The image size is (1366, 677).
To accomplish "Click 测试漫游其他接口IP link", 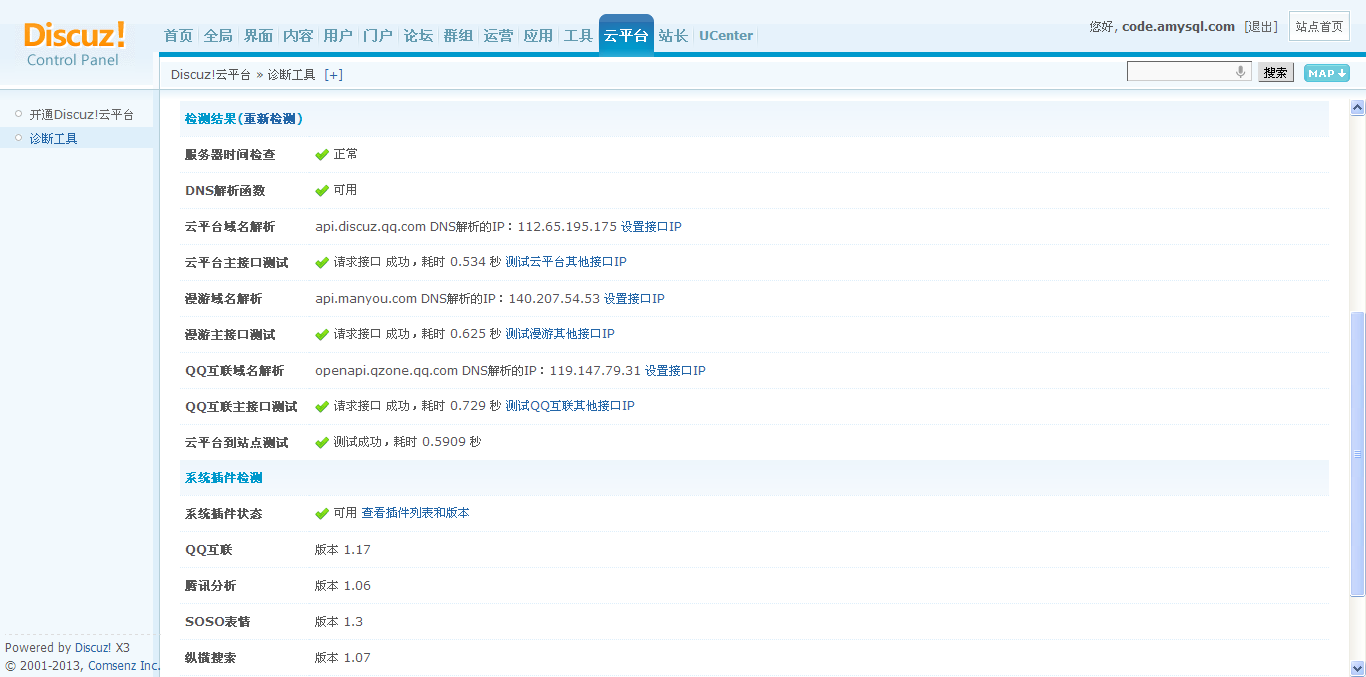I will coord(559,334).
